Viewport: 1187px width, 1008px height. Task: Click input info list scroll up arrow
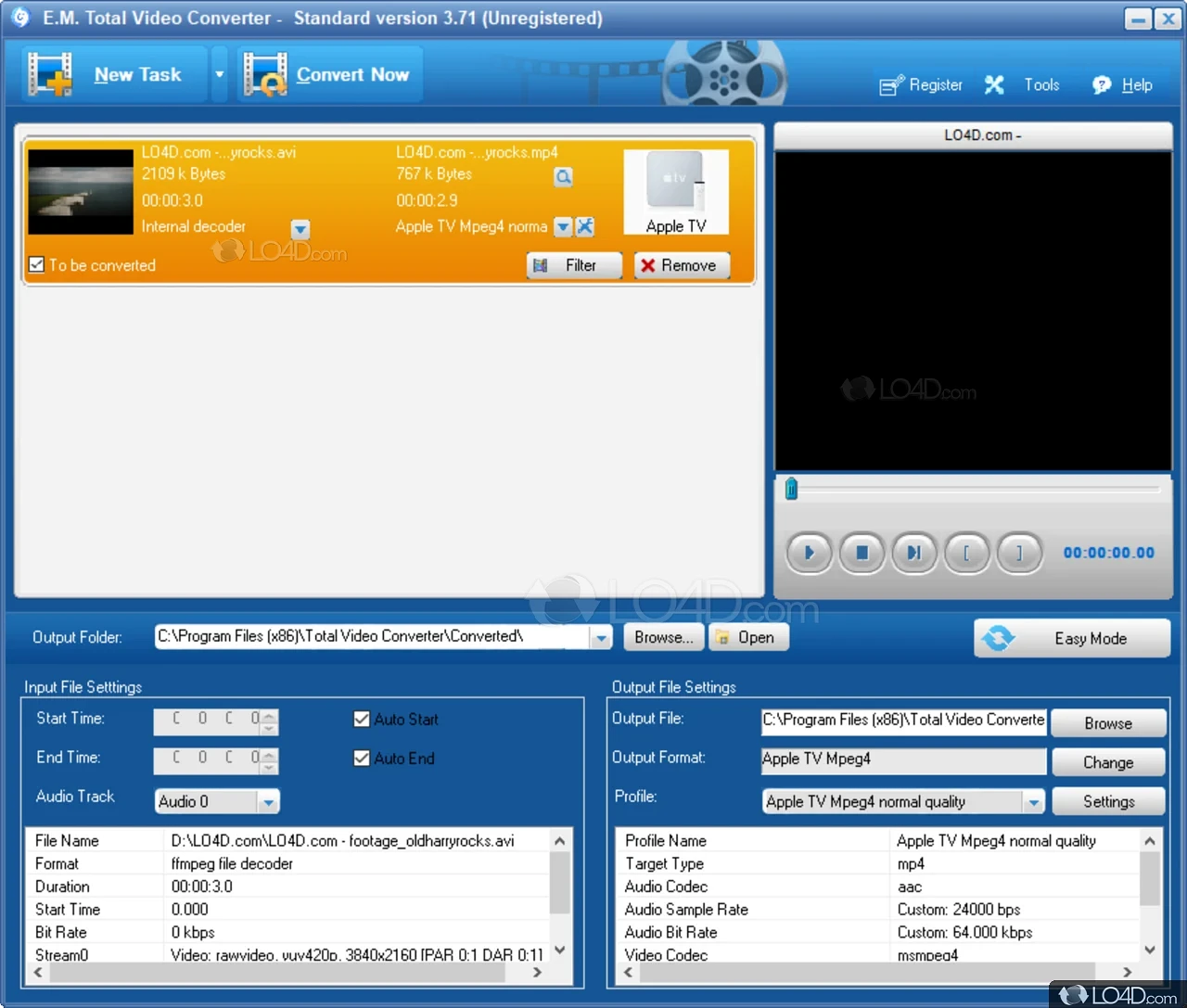[x=559, y=841]
